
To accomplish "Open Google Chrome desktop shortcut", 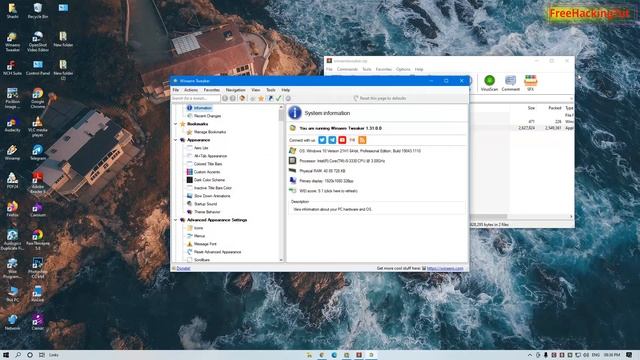I will [38, 98].
